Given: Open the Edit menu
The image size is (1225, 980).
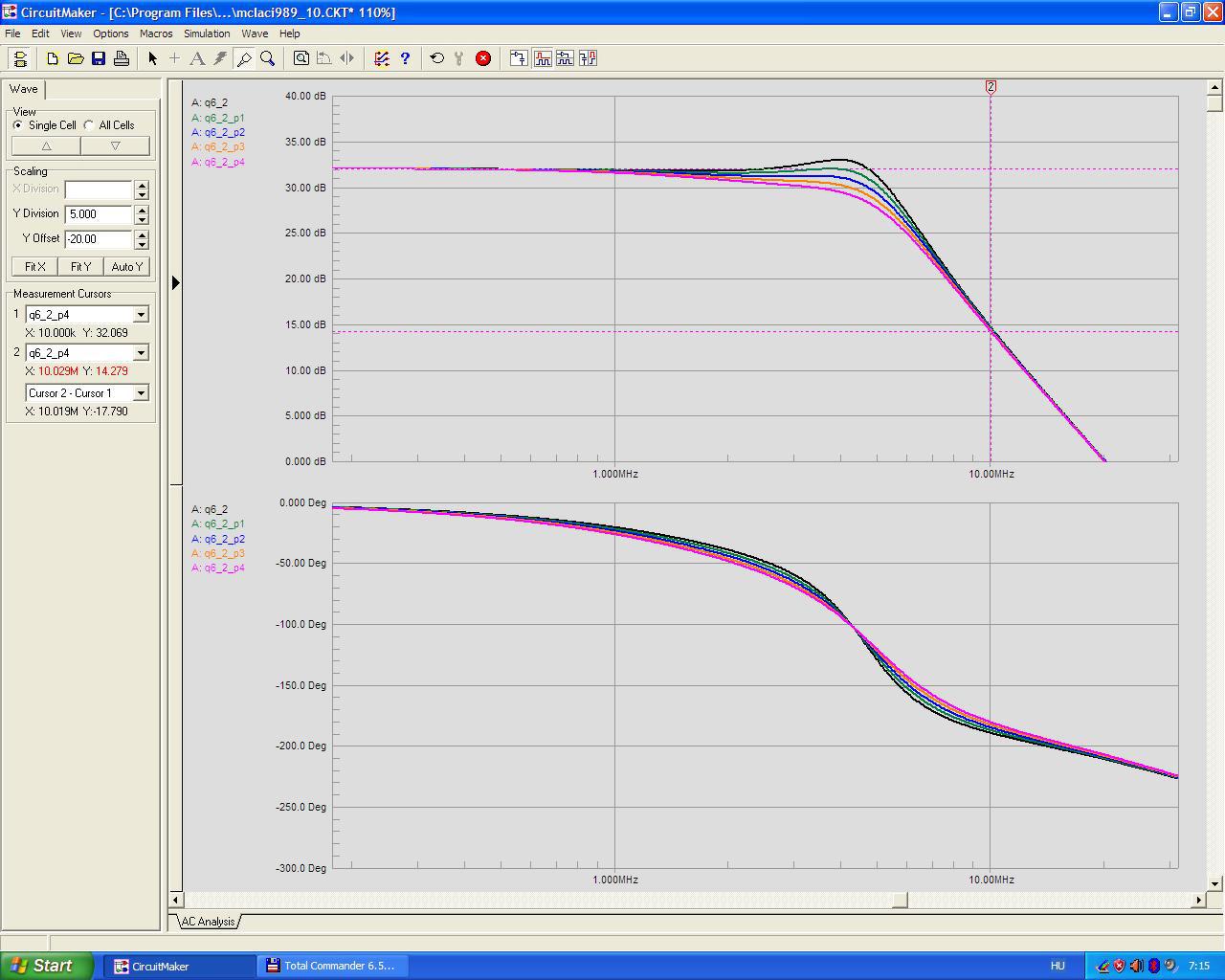Looking at the screenshot, I should (x=40, y=33).
